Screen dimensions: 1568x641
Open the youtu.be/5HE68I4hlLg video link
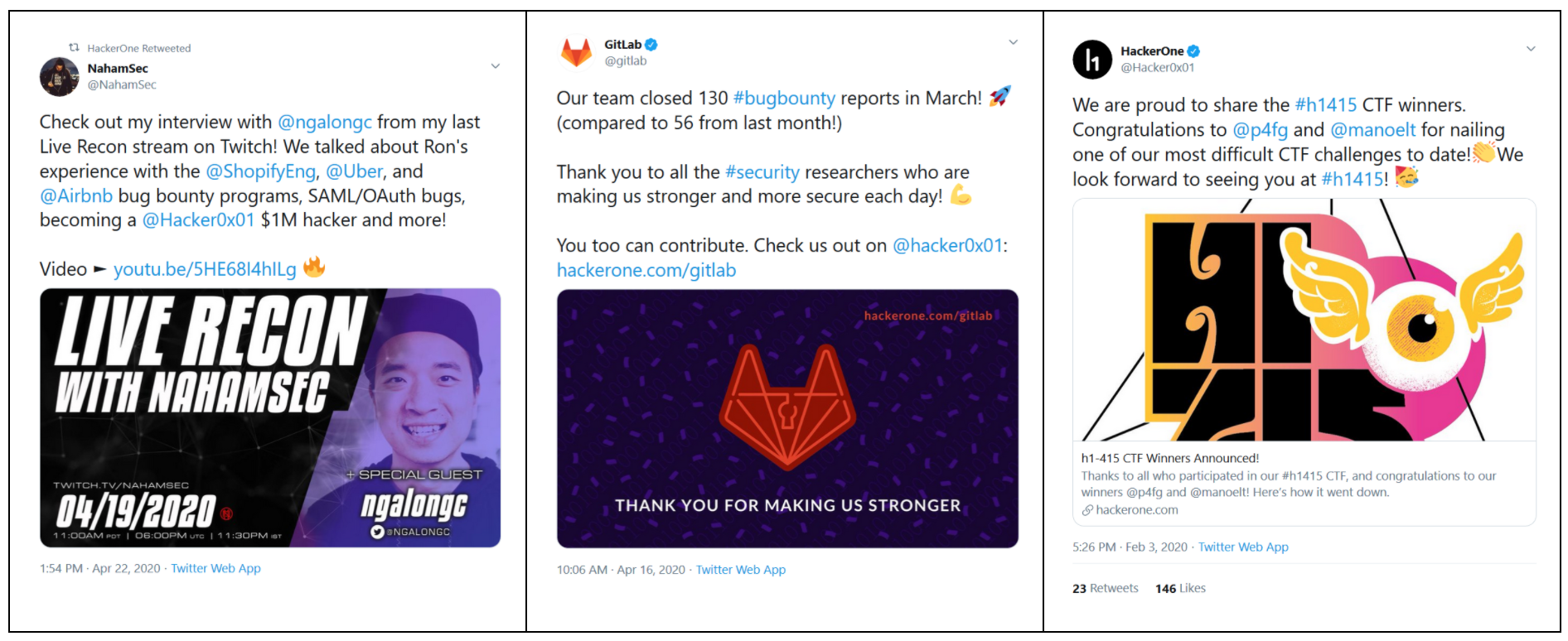click(205, 269)
